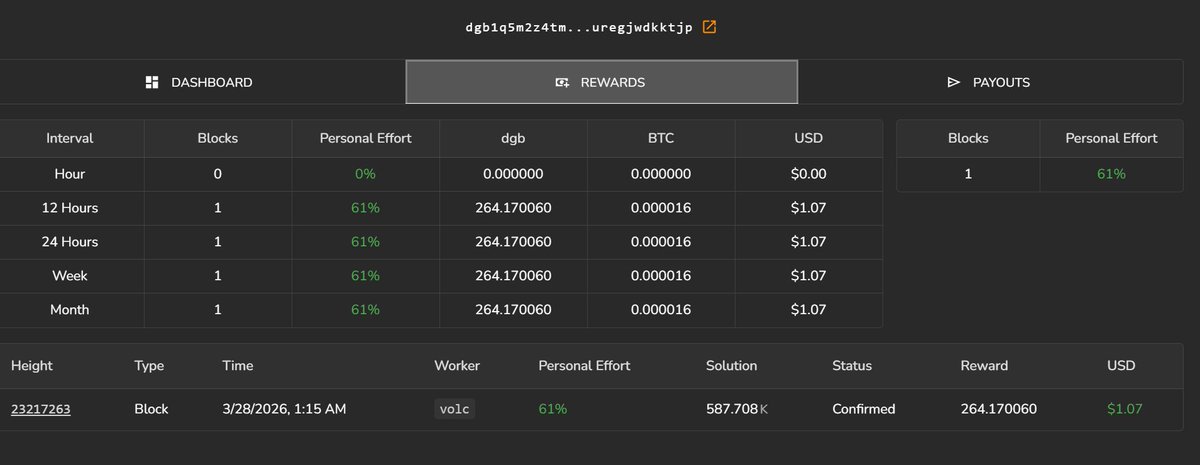Click the 264.170060 dgb value in Month row

pos(513,310)
